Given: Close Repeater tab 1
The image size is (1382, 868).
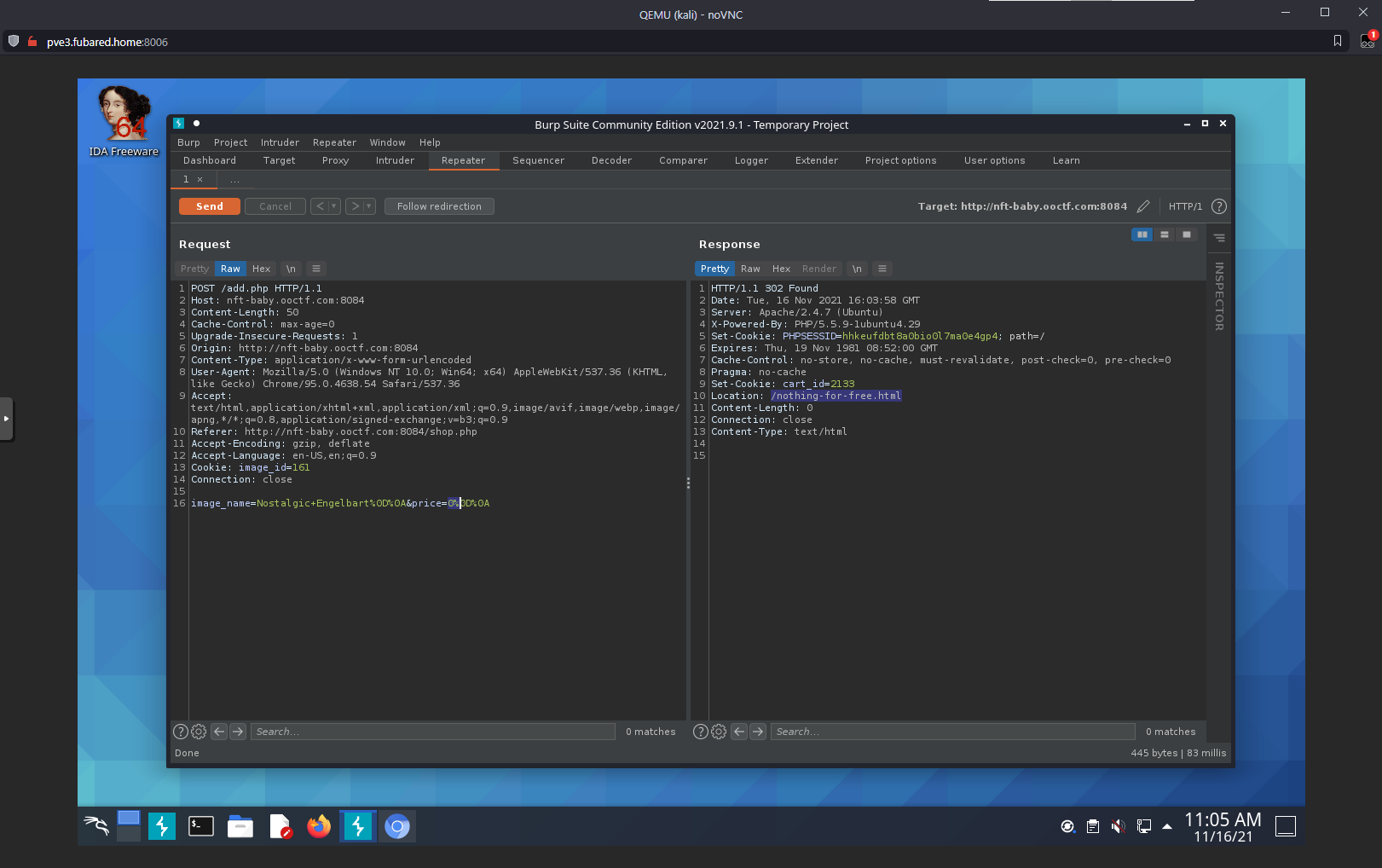Looking at the screenshot, I should (200, 180).
